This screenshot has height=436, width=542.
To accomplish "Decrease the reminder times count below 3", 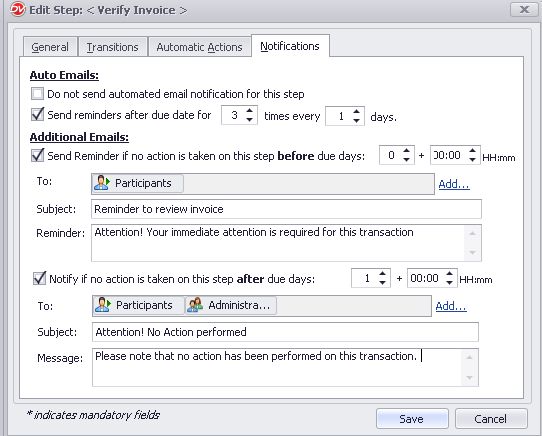I will (249, 120).
